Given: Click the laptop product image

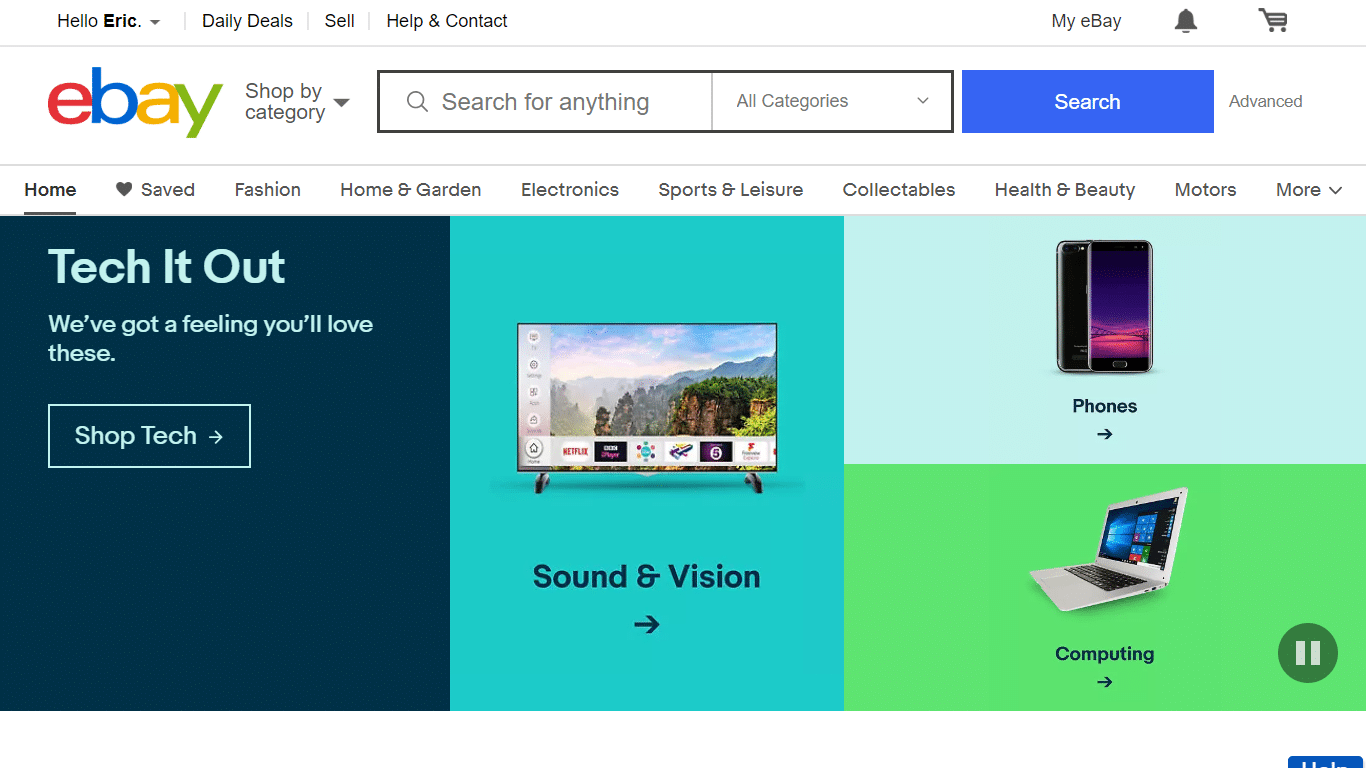Looking at the screenshot, I should (x=1109, y=549).
